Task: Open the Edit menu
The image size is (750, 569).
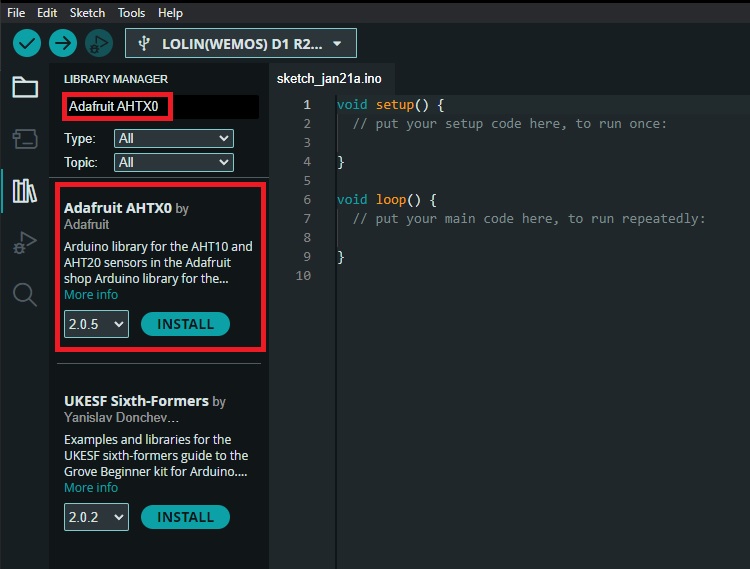Action: tap(47, 13)
